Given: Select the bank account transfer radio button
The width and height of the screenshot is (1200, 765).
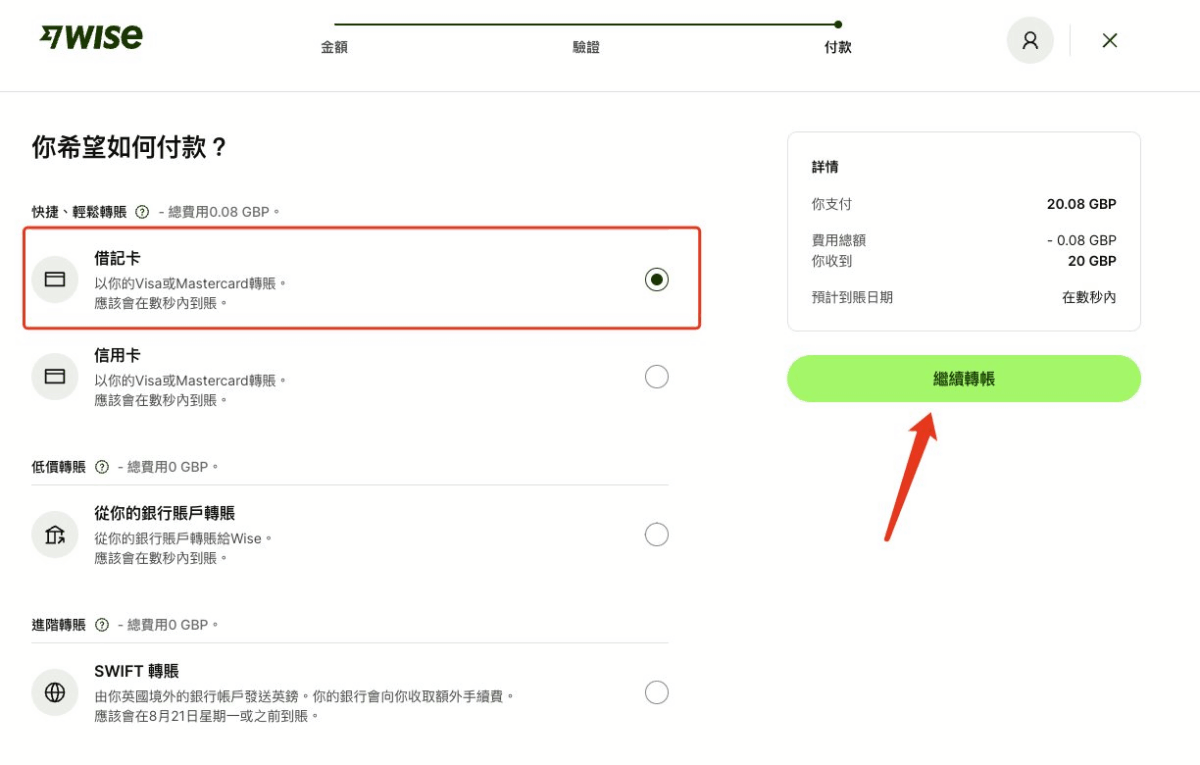Looking at the screenshot, I should [656, 534].
